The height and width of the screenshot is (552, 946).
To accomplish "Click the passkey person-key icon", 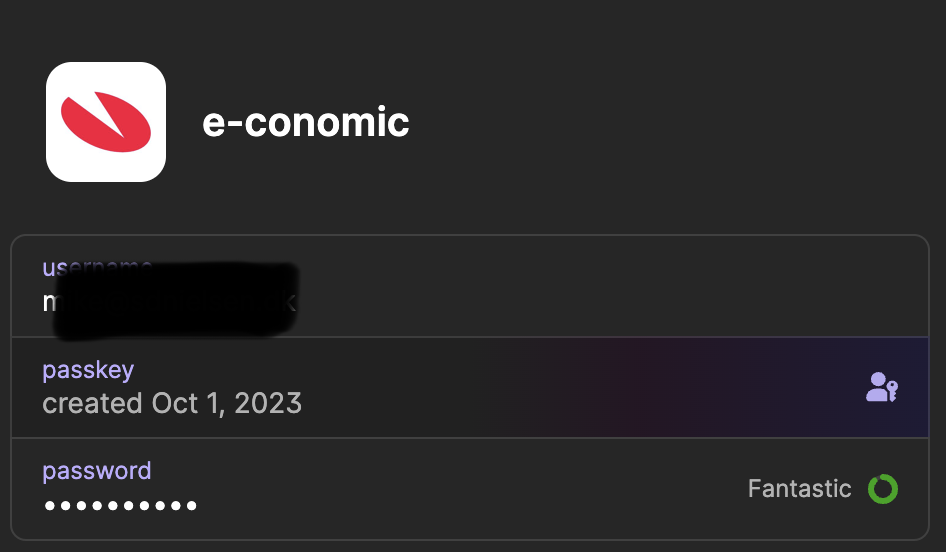I will [x=881, y=387].
